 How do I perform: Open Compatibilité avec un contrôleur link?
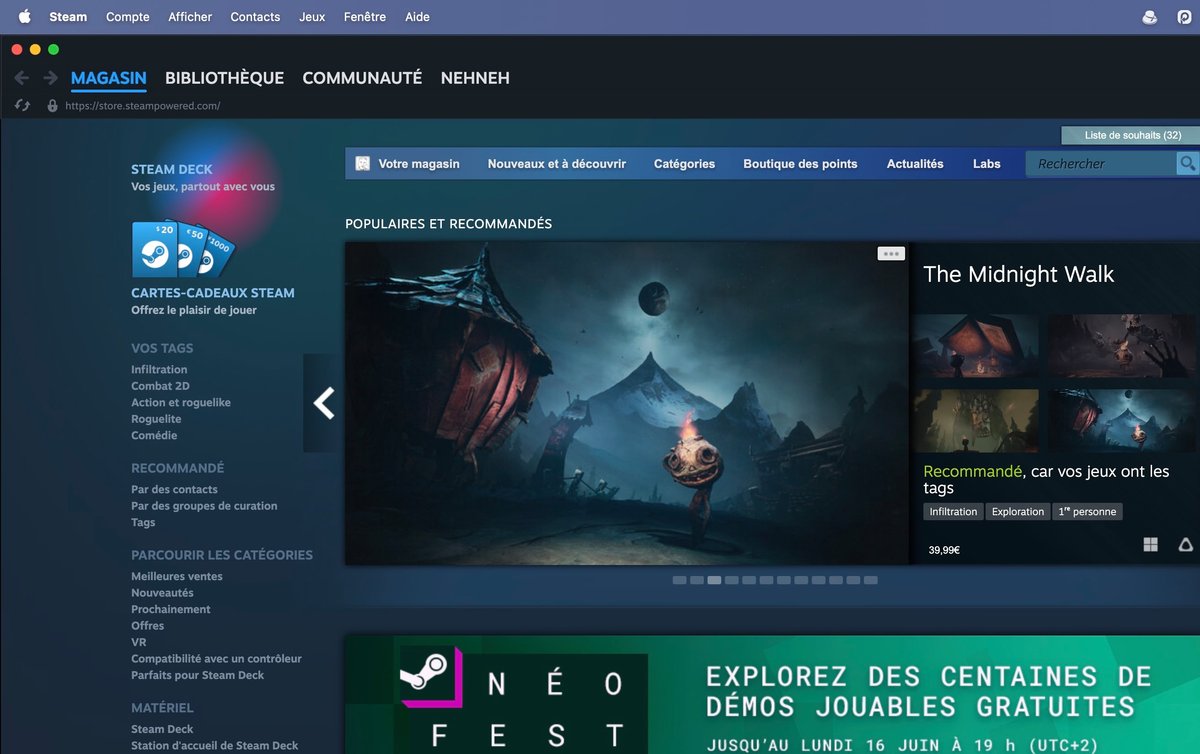coord(216,659)
